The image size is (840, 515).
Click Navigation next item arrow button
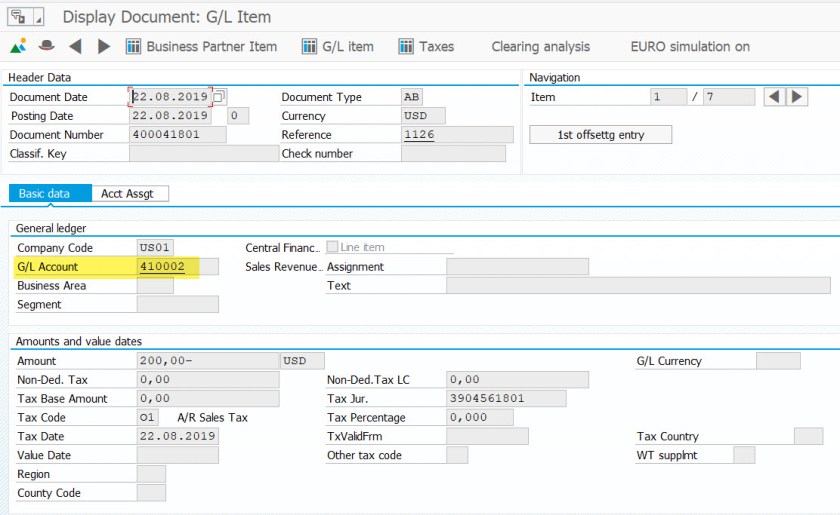pos(797,97)
